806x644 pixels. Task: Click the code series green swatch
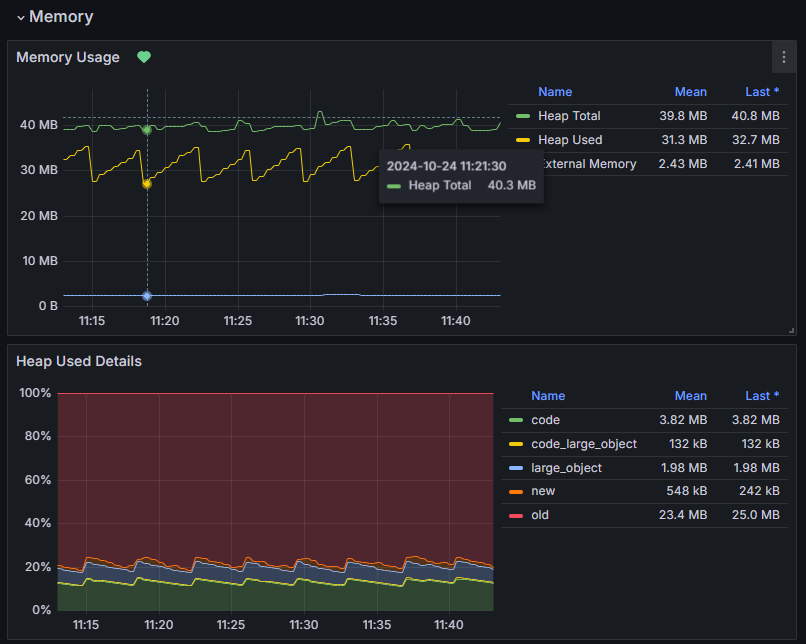[516, 420]
